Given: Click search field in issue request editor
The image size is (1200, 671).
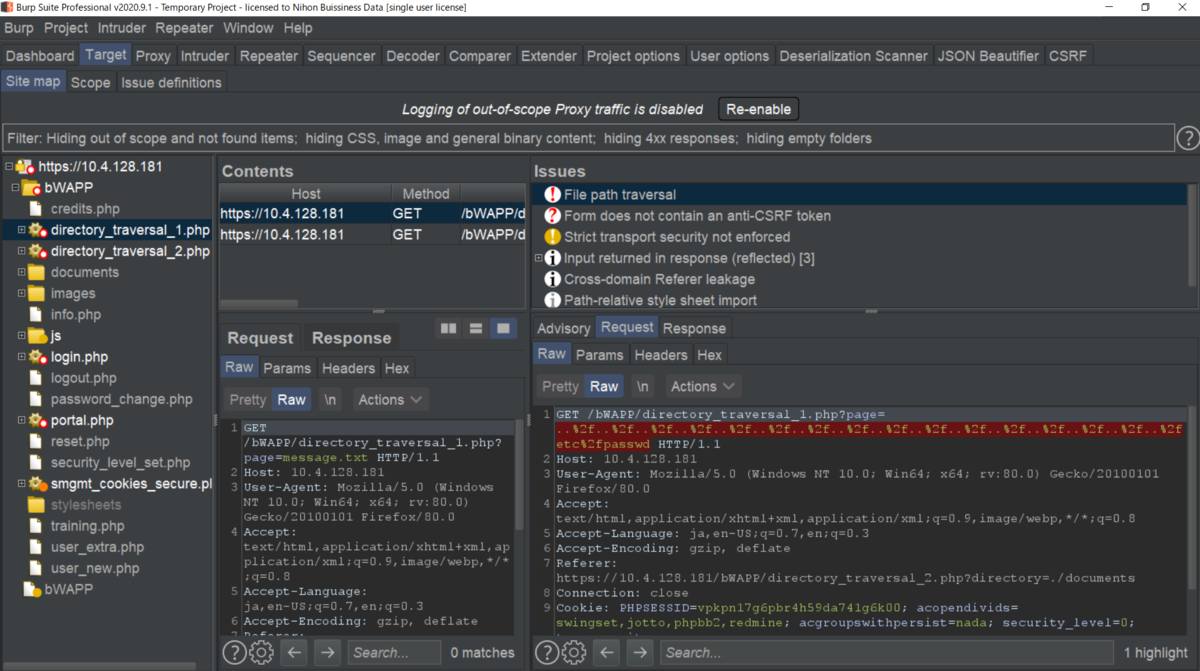Looking at the screenshot, I should pos(885,653).
